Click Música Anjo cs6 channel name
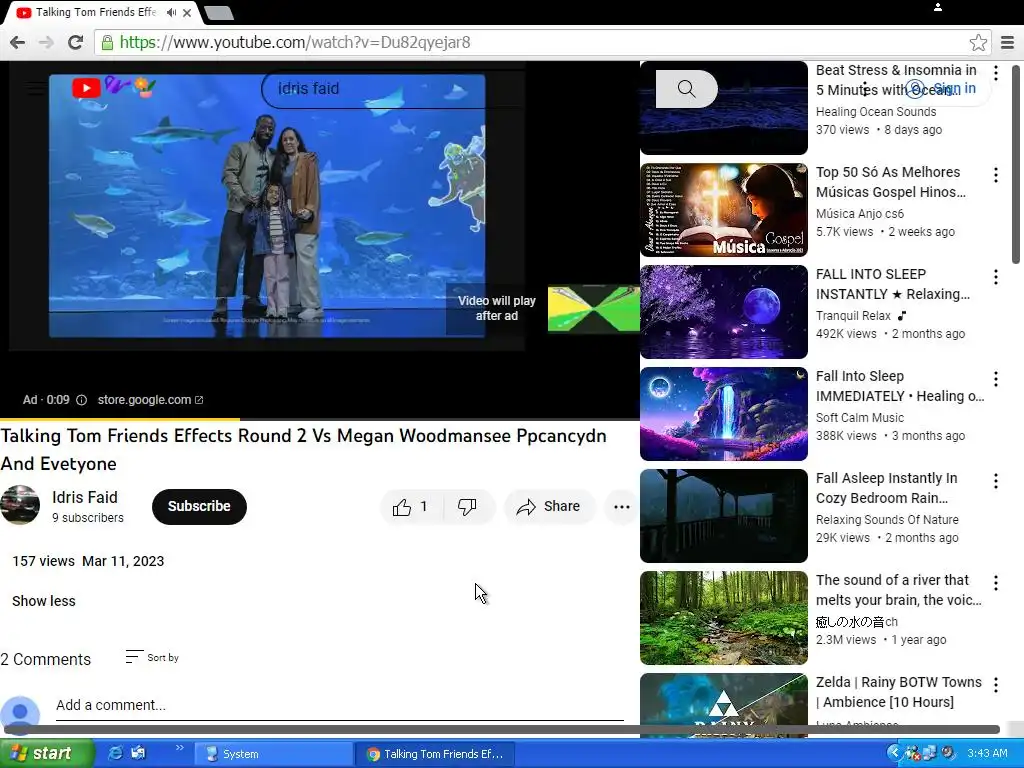This screenshot has height=768, width=1024. [860, 214]
